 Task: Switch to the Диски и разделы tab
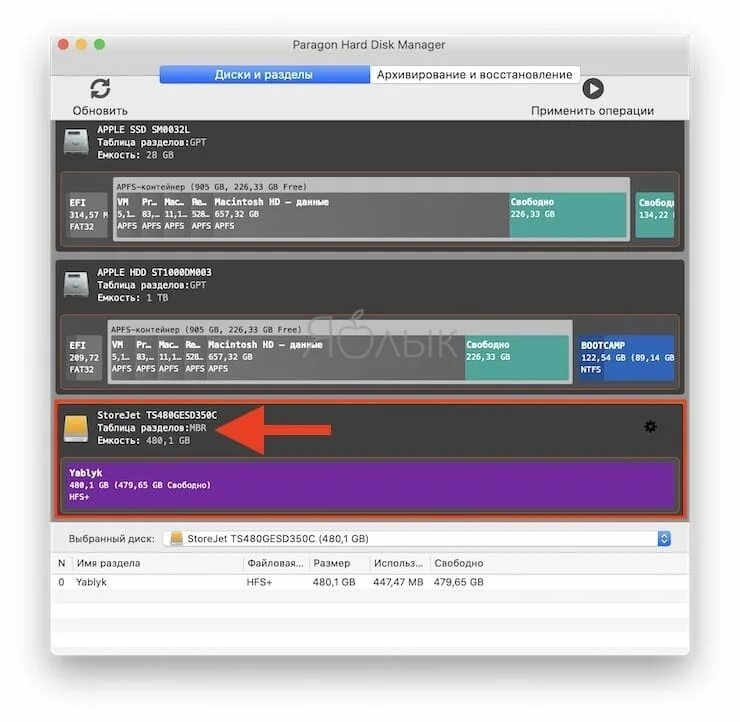264,75
